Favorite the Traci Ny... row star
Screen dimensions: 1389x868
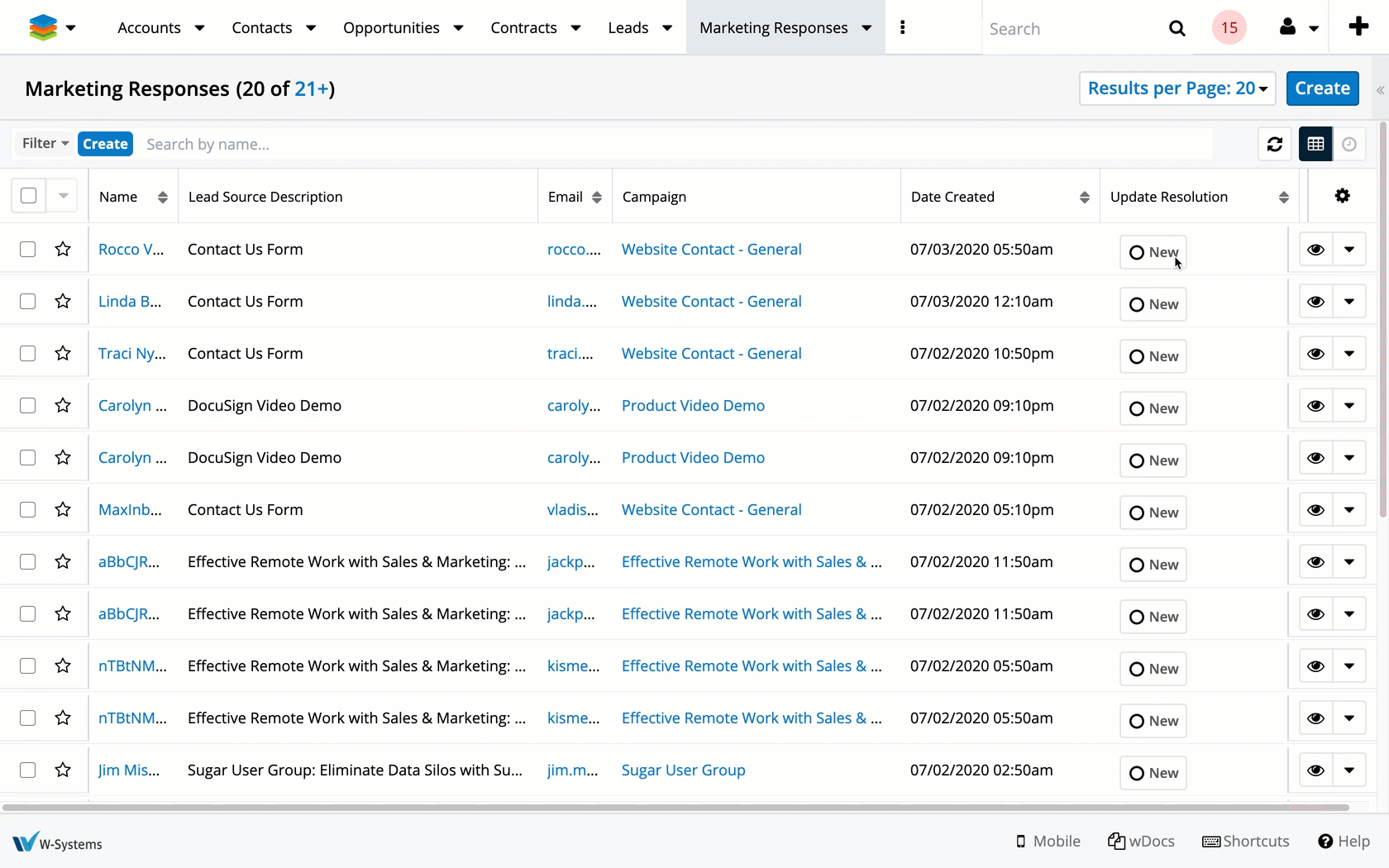pyautogui.click(x=63, y=353)
